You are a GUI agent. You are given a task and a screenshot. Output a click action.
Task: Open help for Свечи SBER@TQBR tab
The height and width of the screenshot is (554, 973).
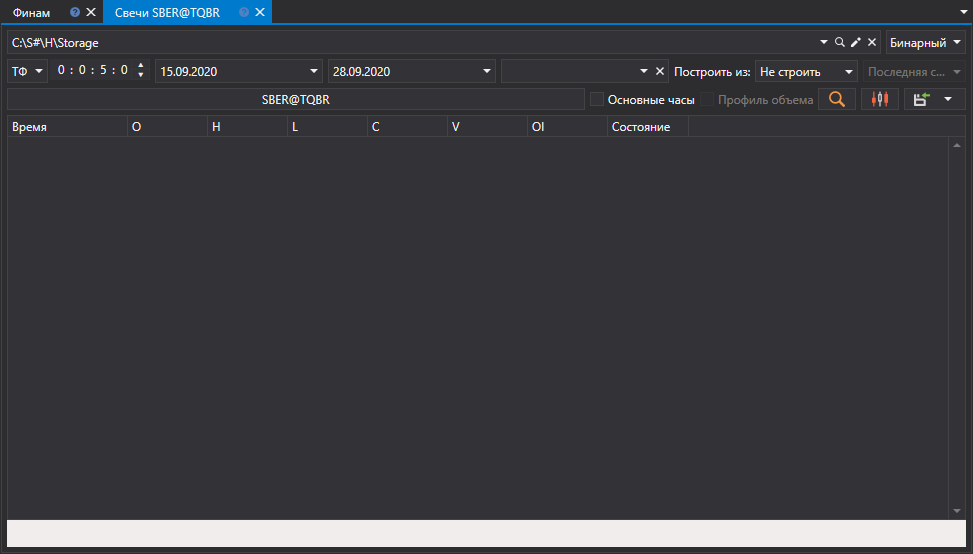pos(244,12)
